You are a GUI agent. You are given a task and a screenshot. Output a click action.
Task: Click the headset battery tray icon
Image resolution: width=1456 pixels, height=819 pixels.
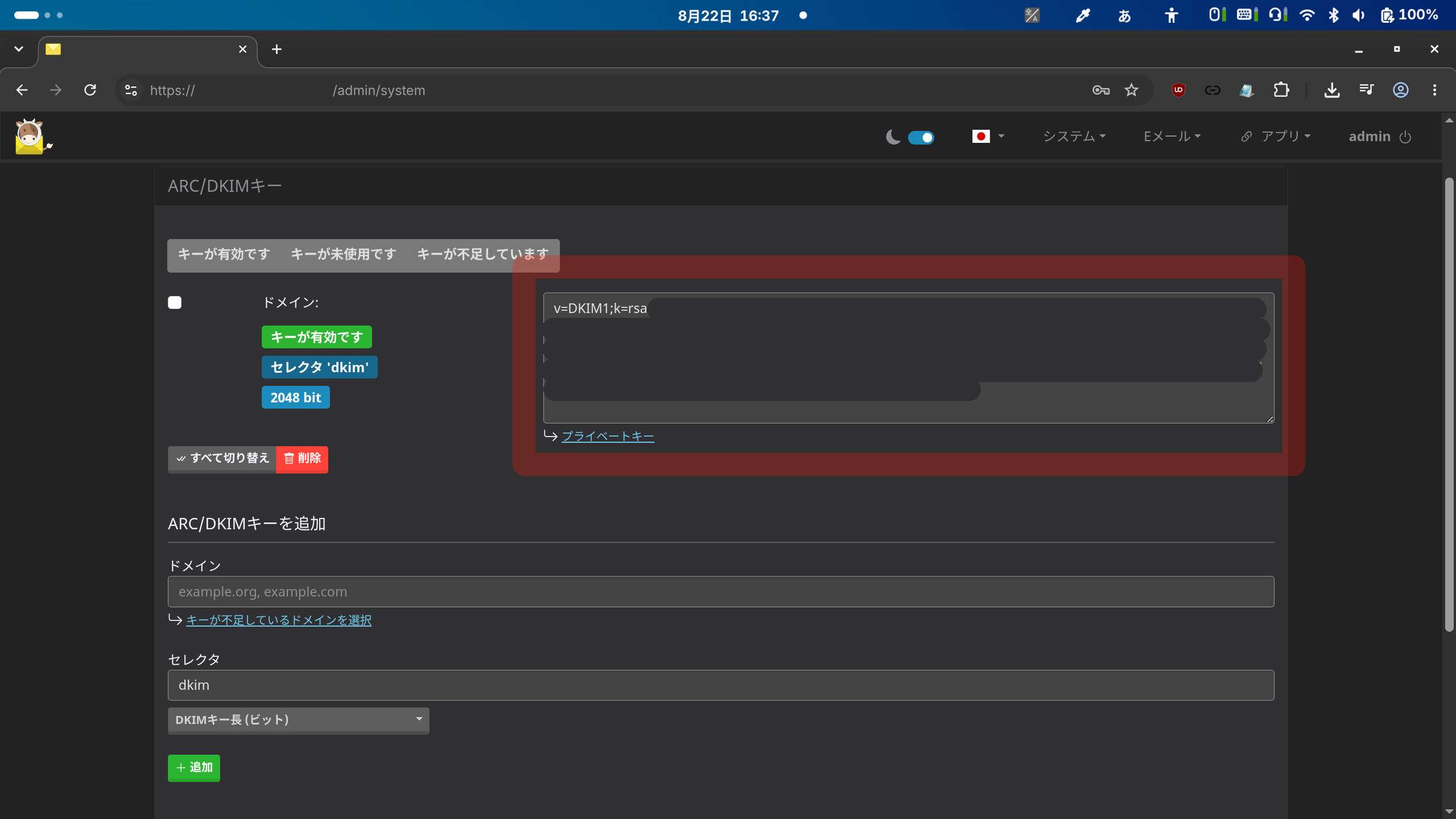pos(1277,15)
